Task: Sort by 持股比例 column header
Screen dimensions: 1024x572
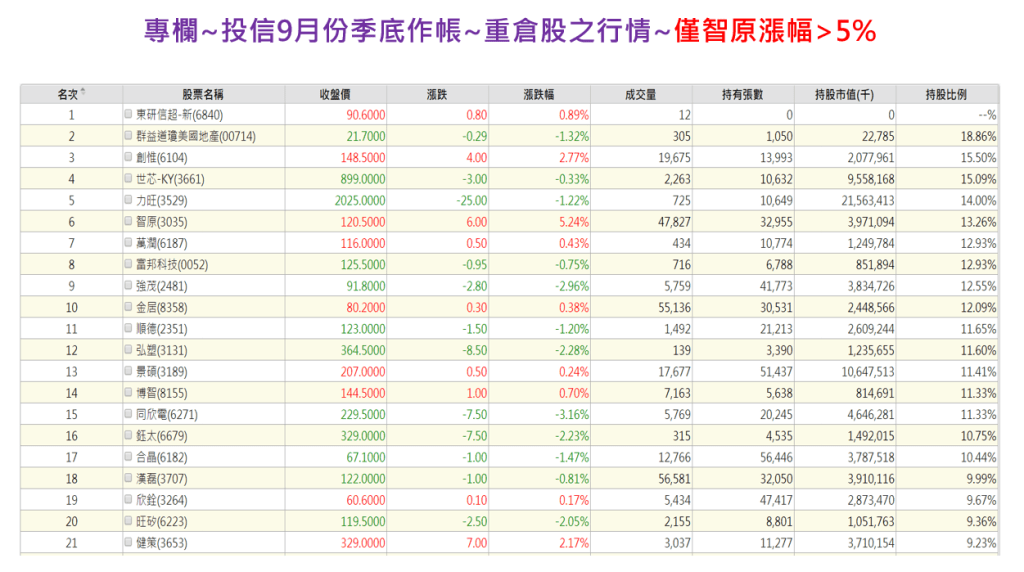Action: [x=946, y=94]
